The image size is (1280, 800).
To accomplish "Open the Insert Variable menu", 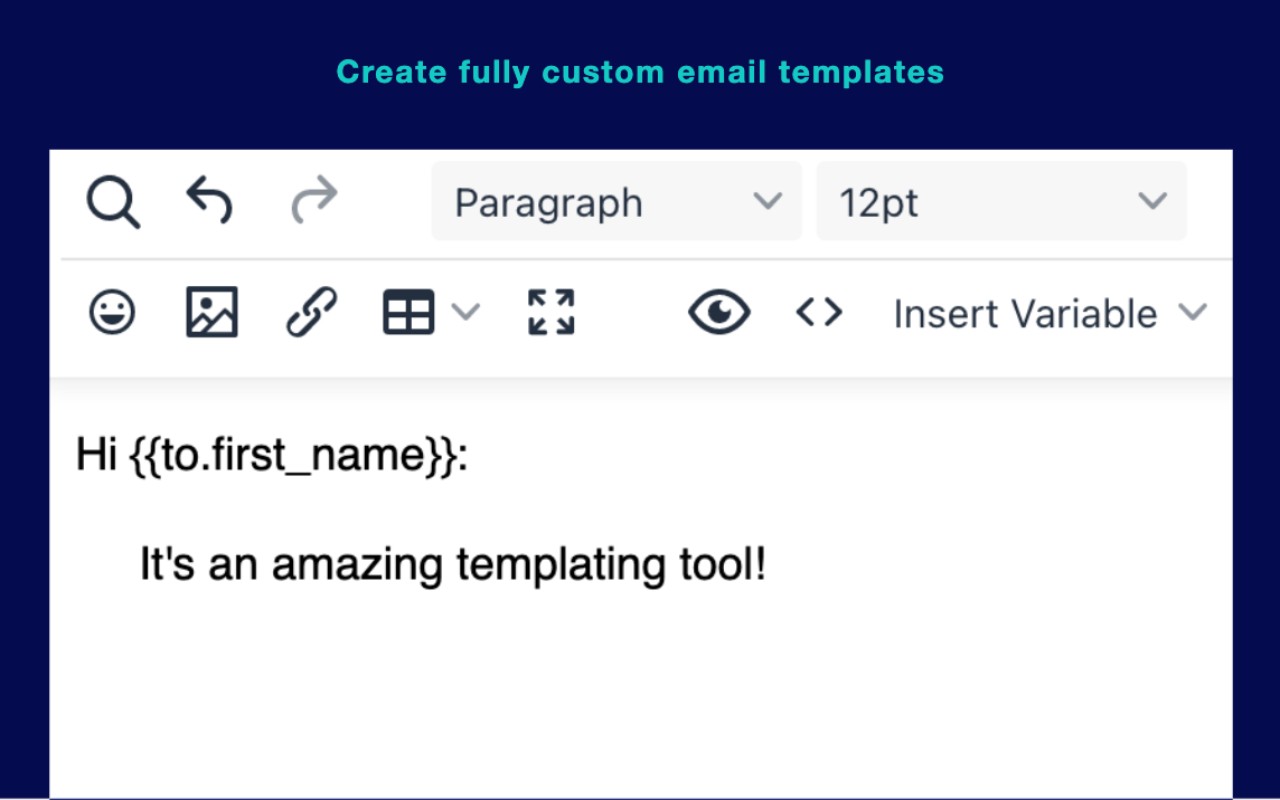I will (x=1194, y=312).
